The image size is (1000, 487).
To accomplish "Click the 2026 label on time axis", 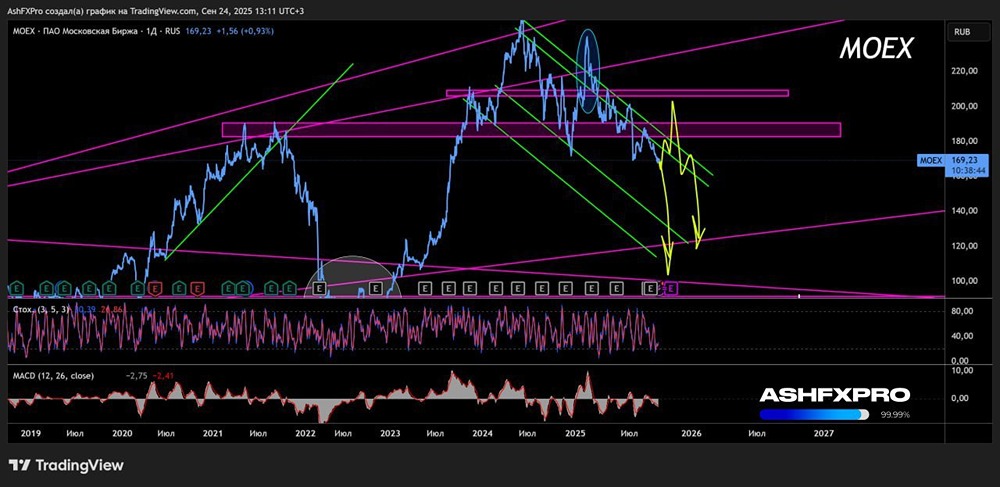I will point(691,435).
